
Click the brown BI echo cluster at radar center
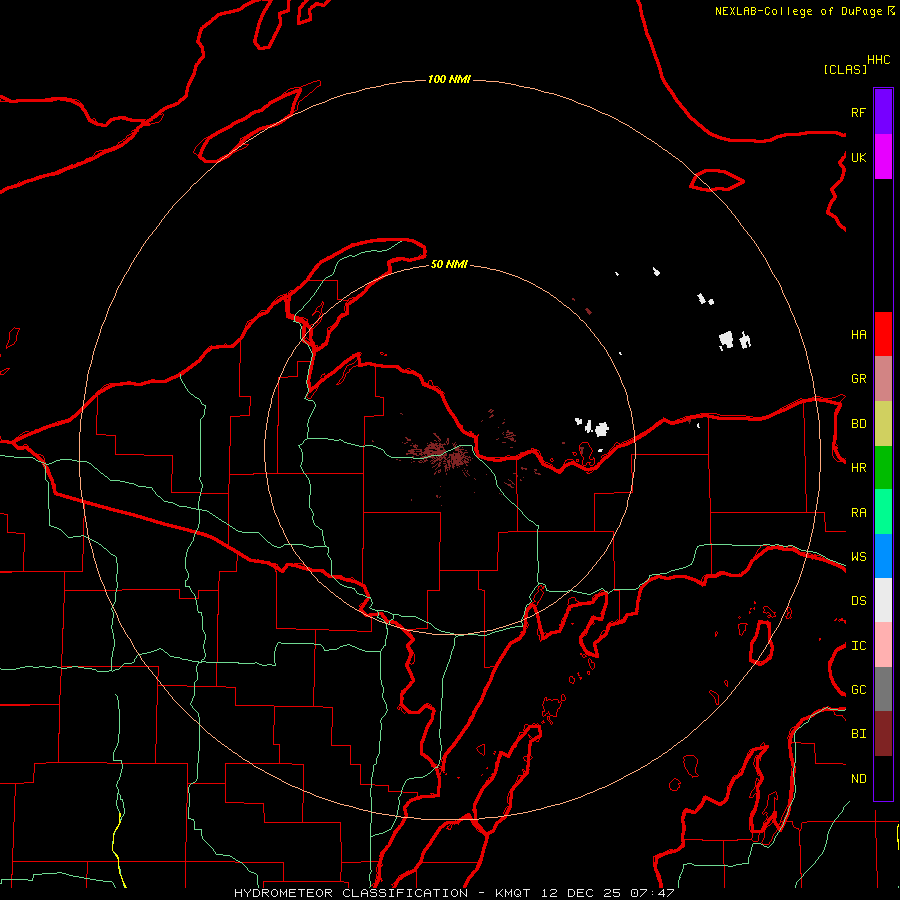click(443, 453)
